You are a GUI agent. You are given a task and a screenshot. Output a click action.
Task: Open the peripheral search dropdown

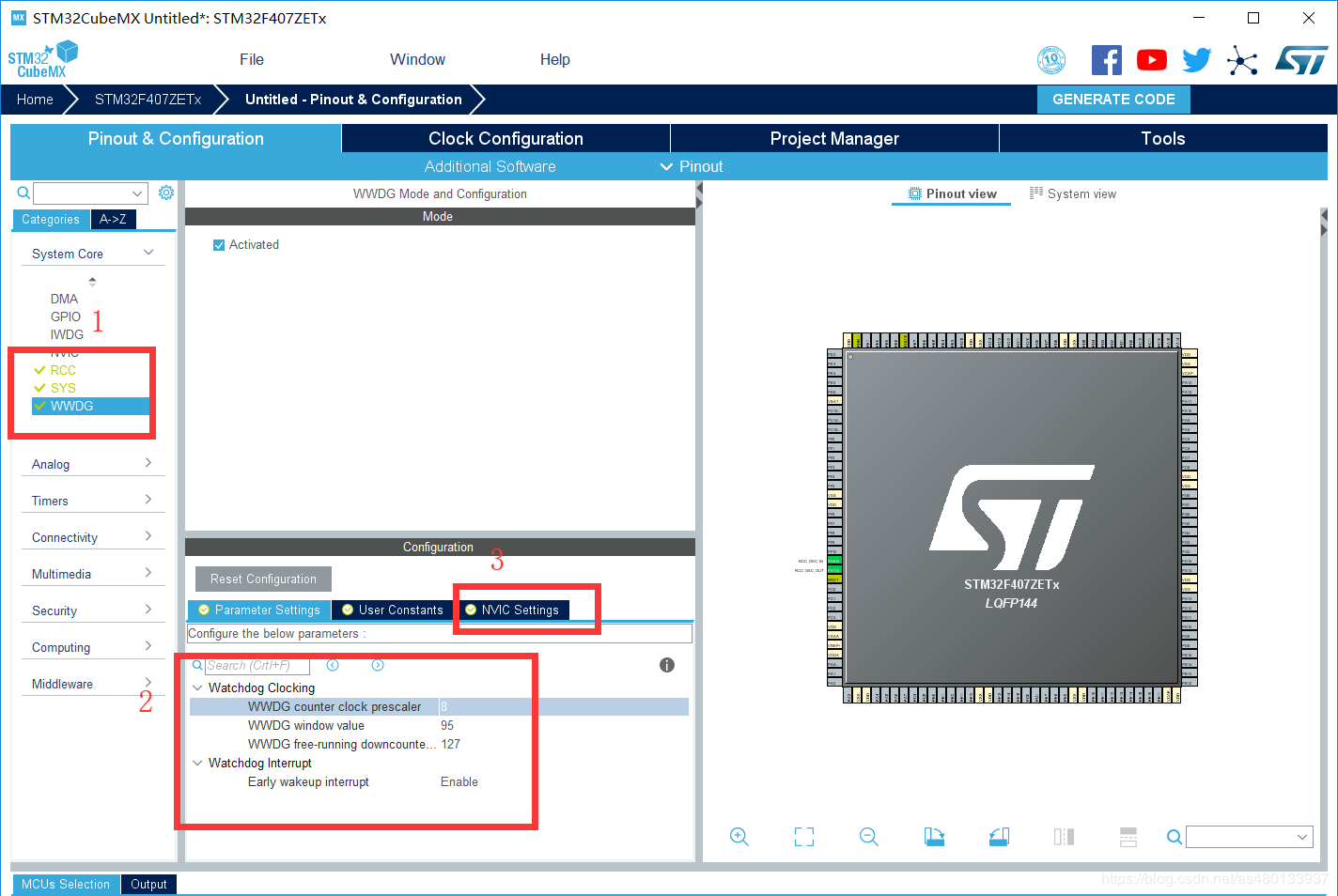click(138, 193)
